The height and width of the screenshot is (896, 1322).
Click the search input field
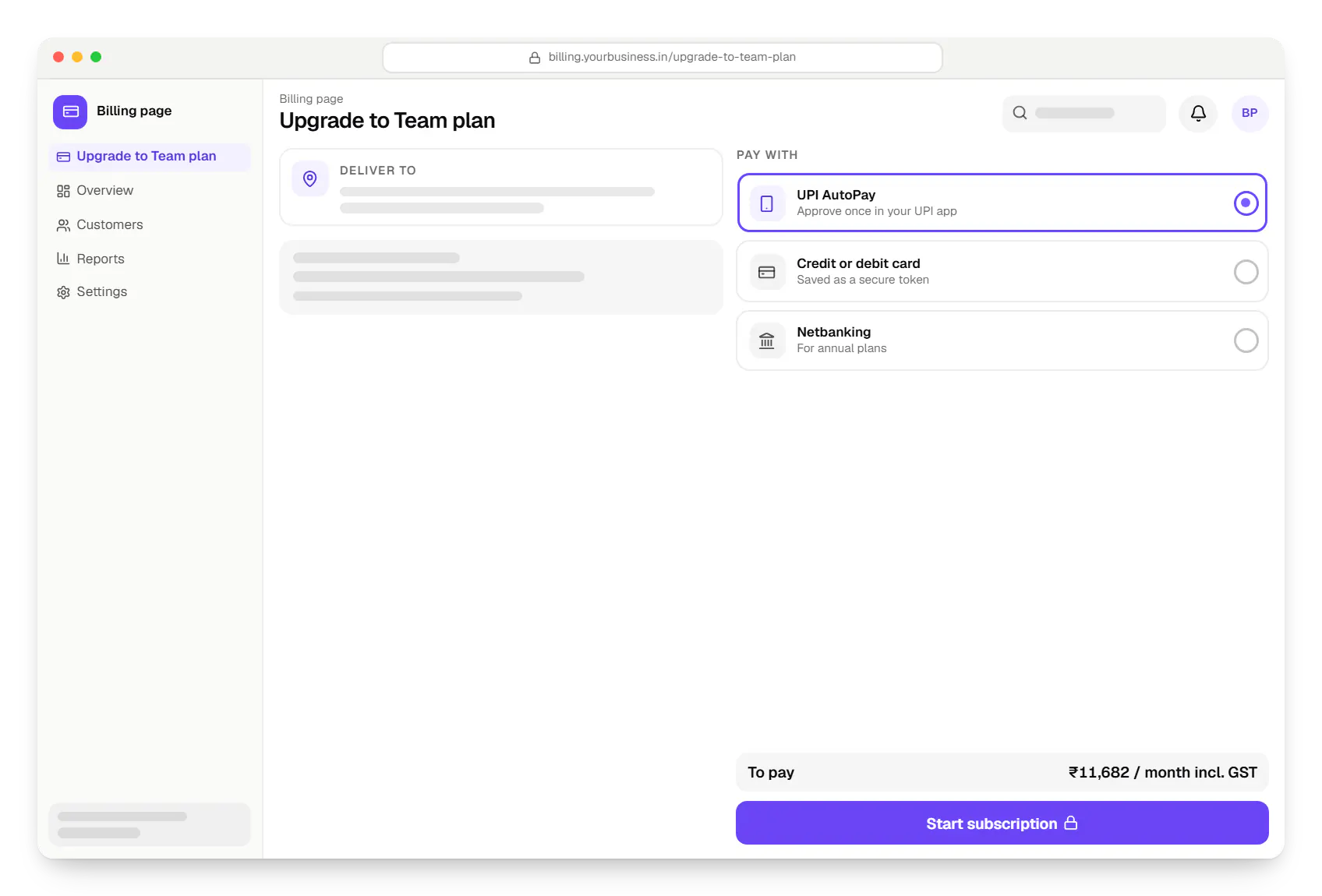[1083, 114]
